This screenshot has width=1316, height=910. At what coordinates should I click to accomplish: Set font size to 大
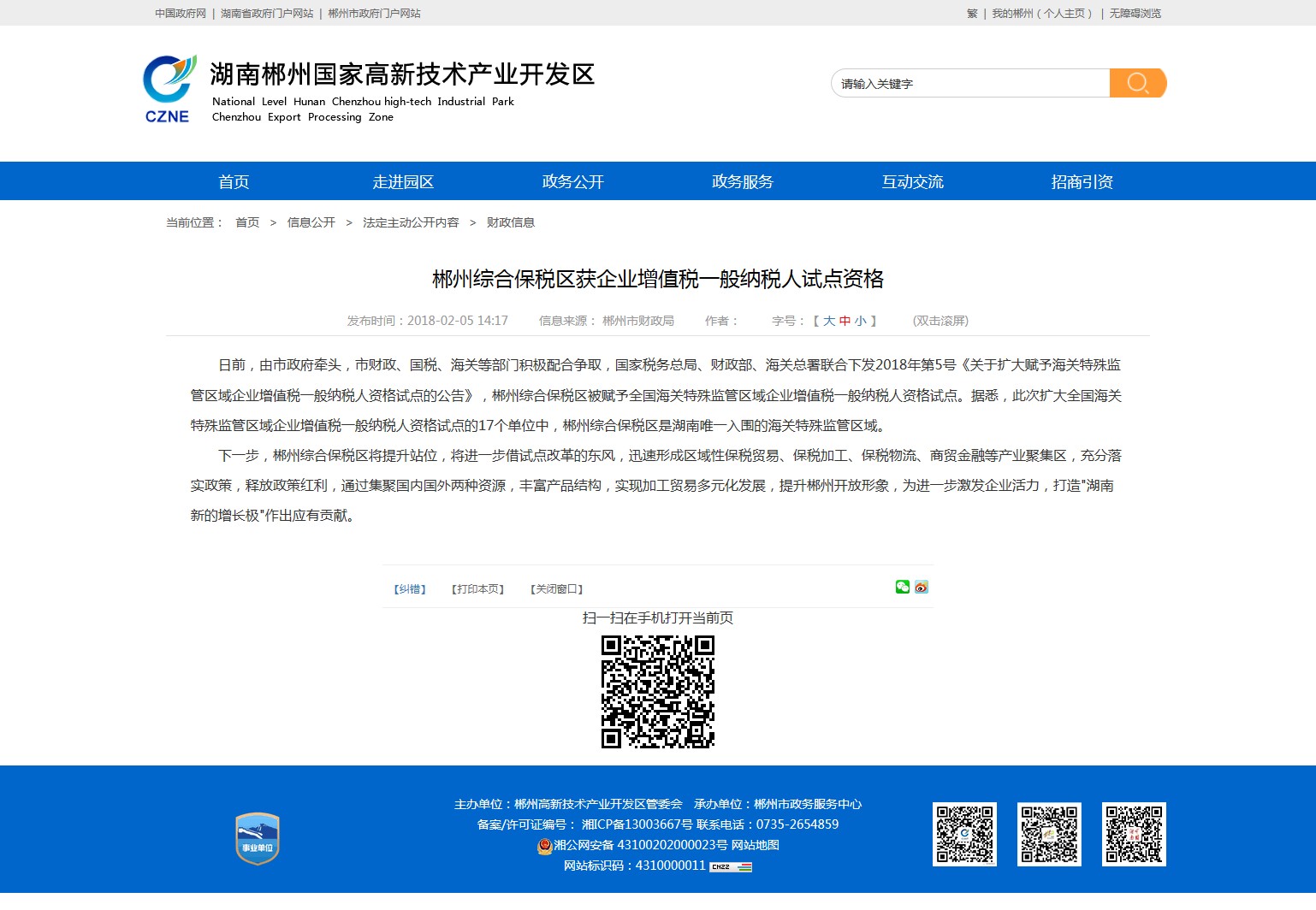[829, 321]
